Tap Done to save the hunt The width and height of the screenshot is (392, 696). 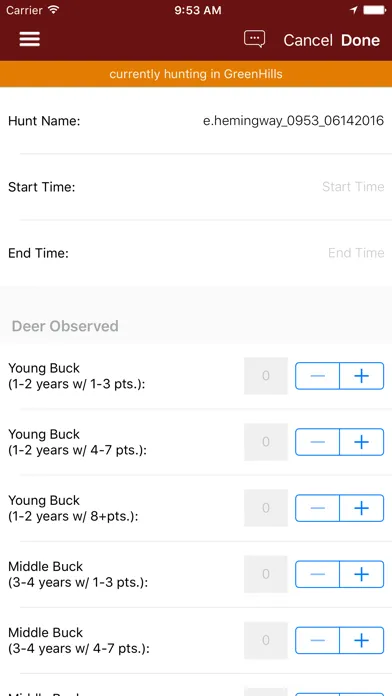360,40
